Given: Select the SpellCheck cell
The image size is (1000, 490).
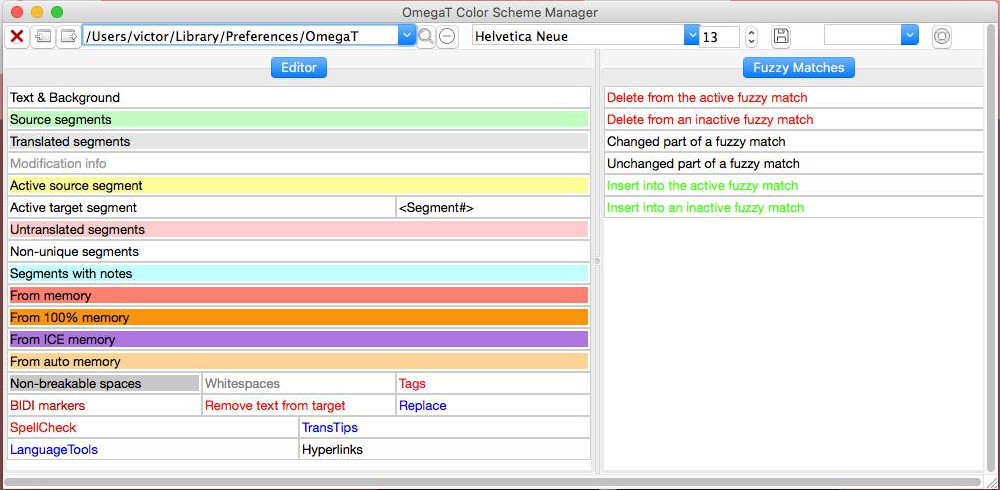Looking at the screenshot, I should click(x=153, y=427).
